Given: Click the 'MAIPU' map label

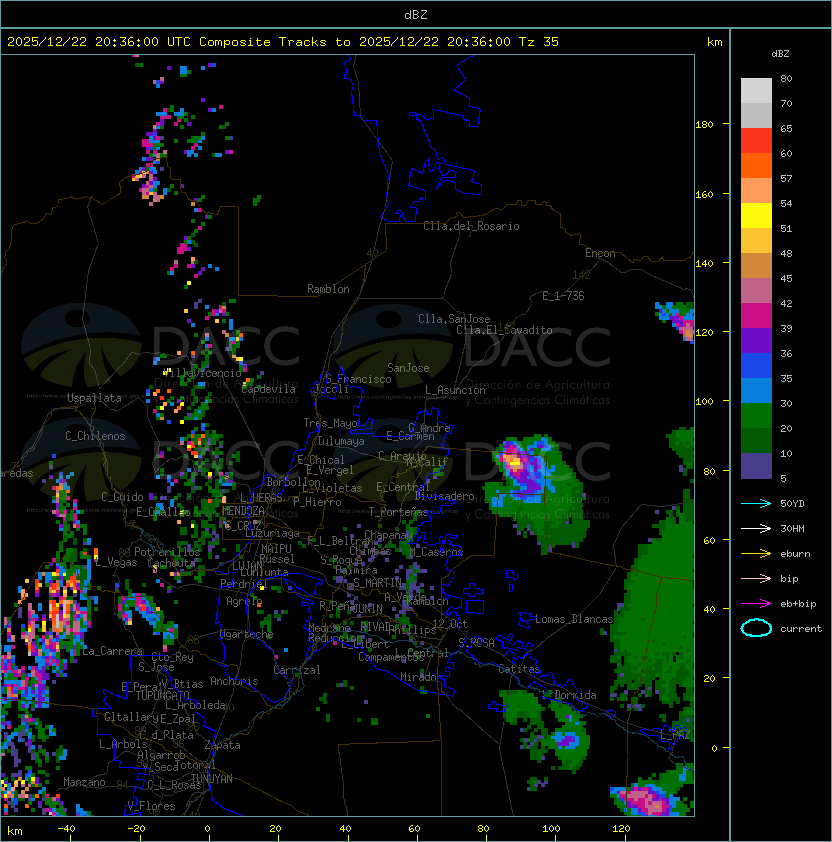Looking at the screenshot, I should pos(276,549).
